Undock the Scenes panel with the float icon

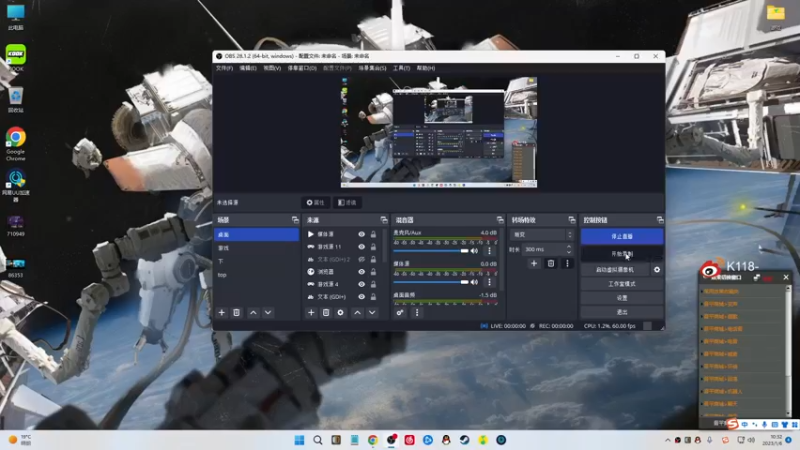point(295,220)
